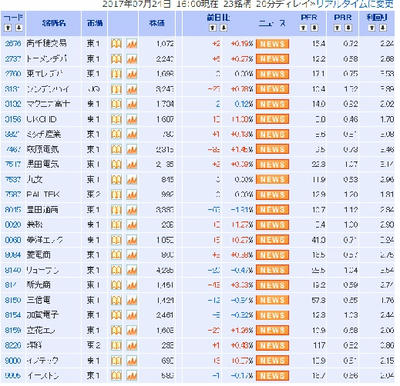Open NEWS for PALTEK
The height and width of the screenshot is (386, 400).
(x=272, y=195)
